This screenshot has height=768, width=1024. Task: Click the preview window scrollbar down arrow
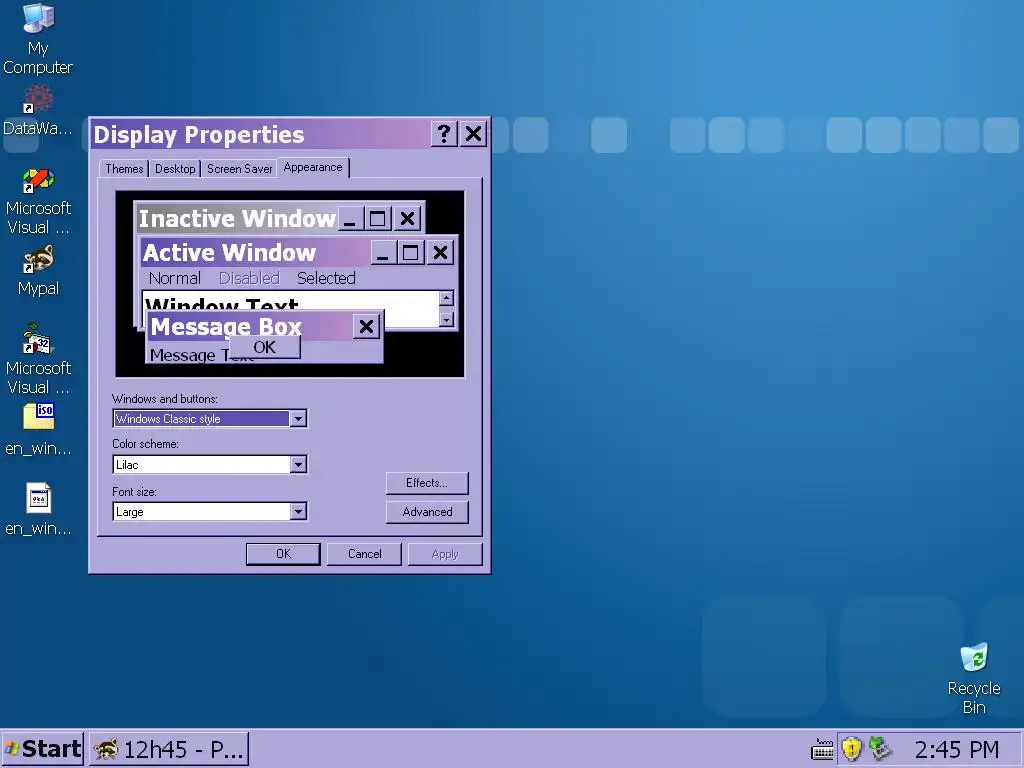447,319
